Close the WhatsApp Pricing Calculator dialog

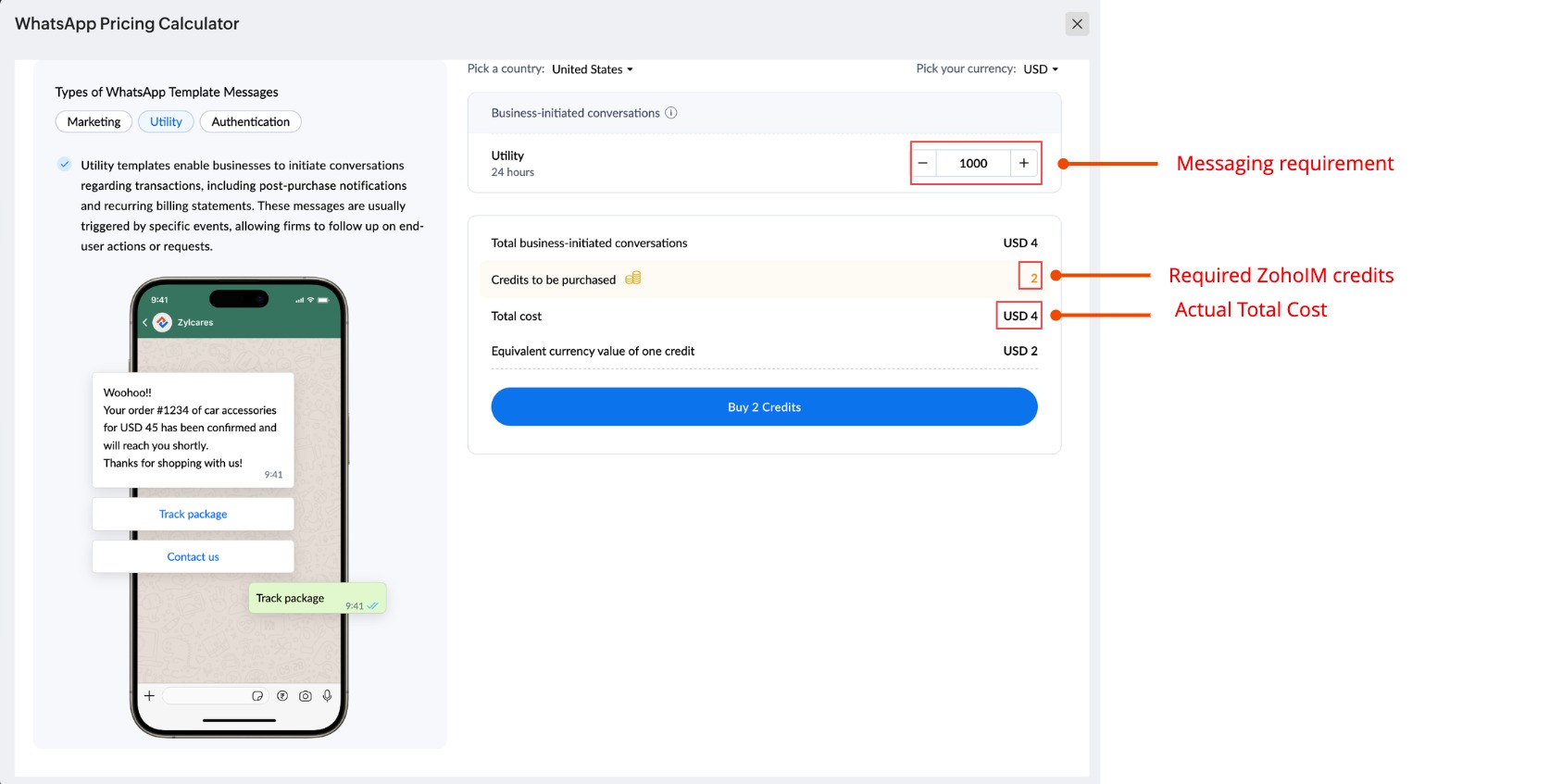click(1077, 24)
